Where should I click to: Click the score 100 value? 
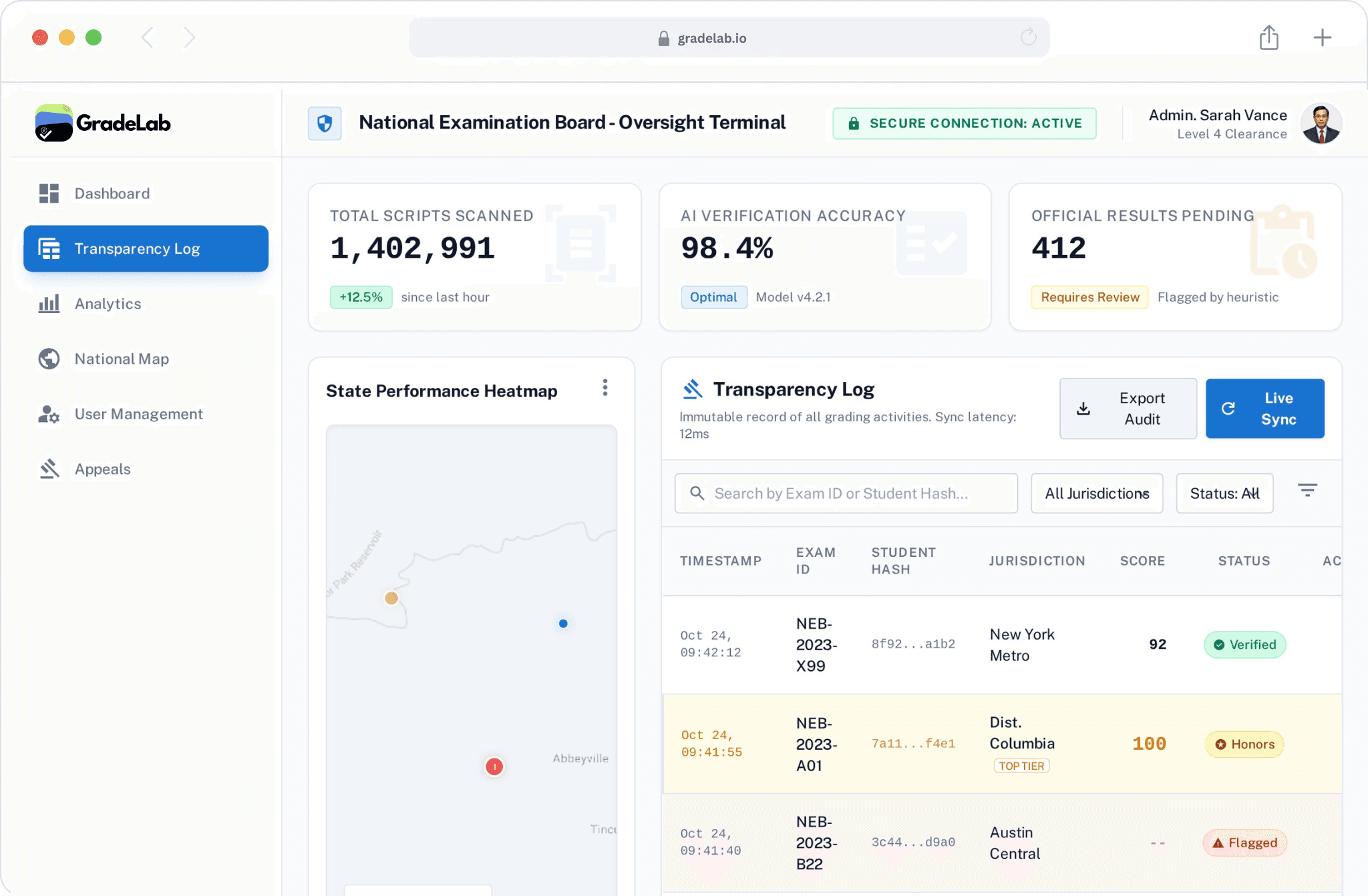tap(1149, 744)
